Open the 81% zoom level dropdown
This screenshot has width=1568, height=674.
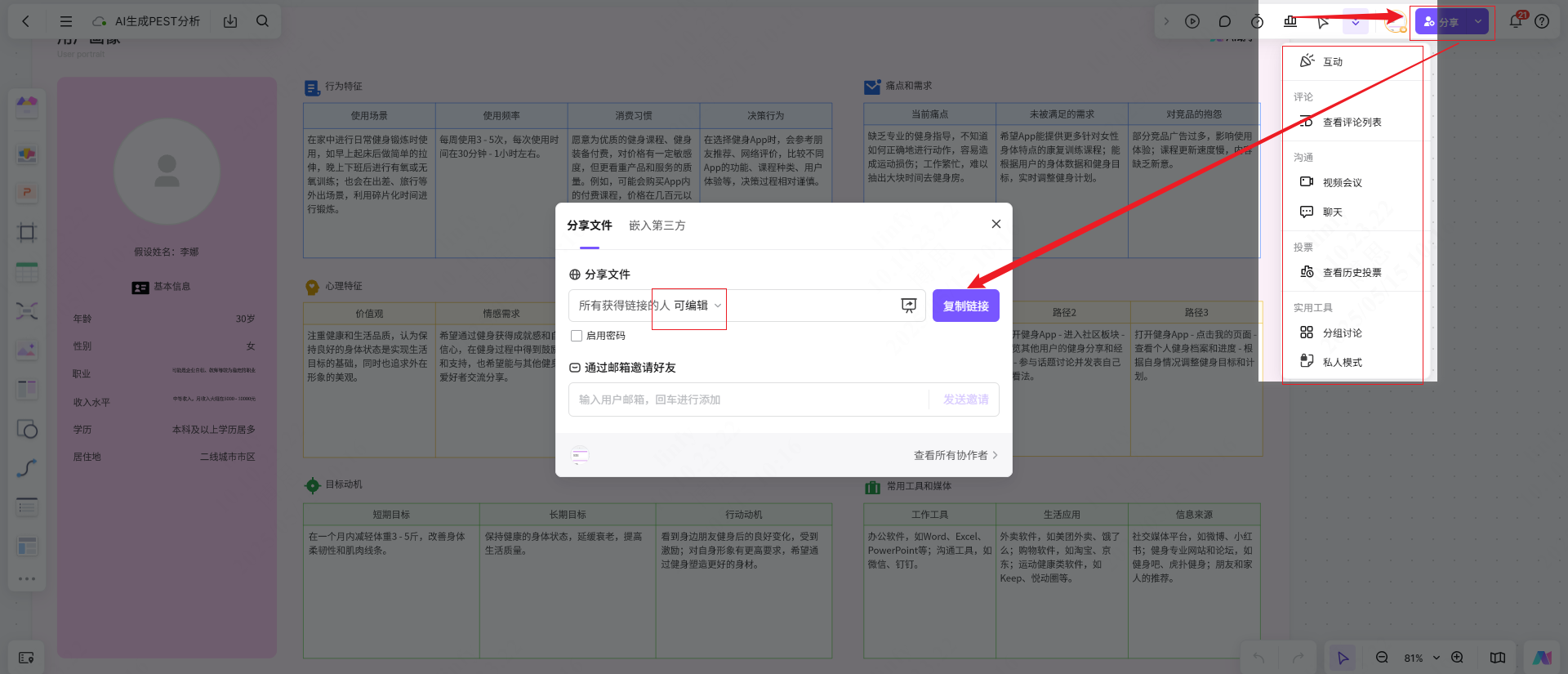pos(1422,658)
